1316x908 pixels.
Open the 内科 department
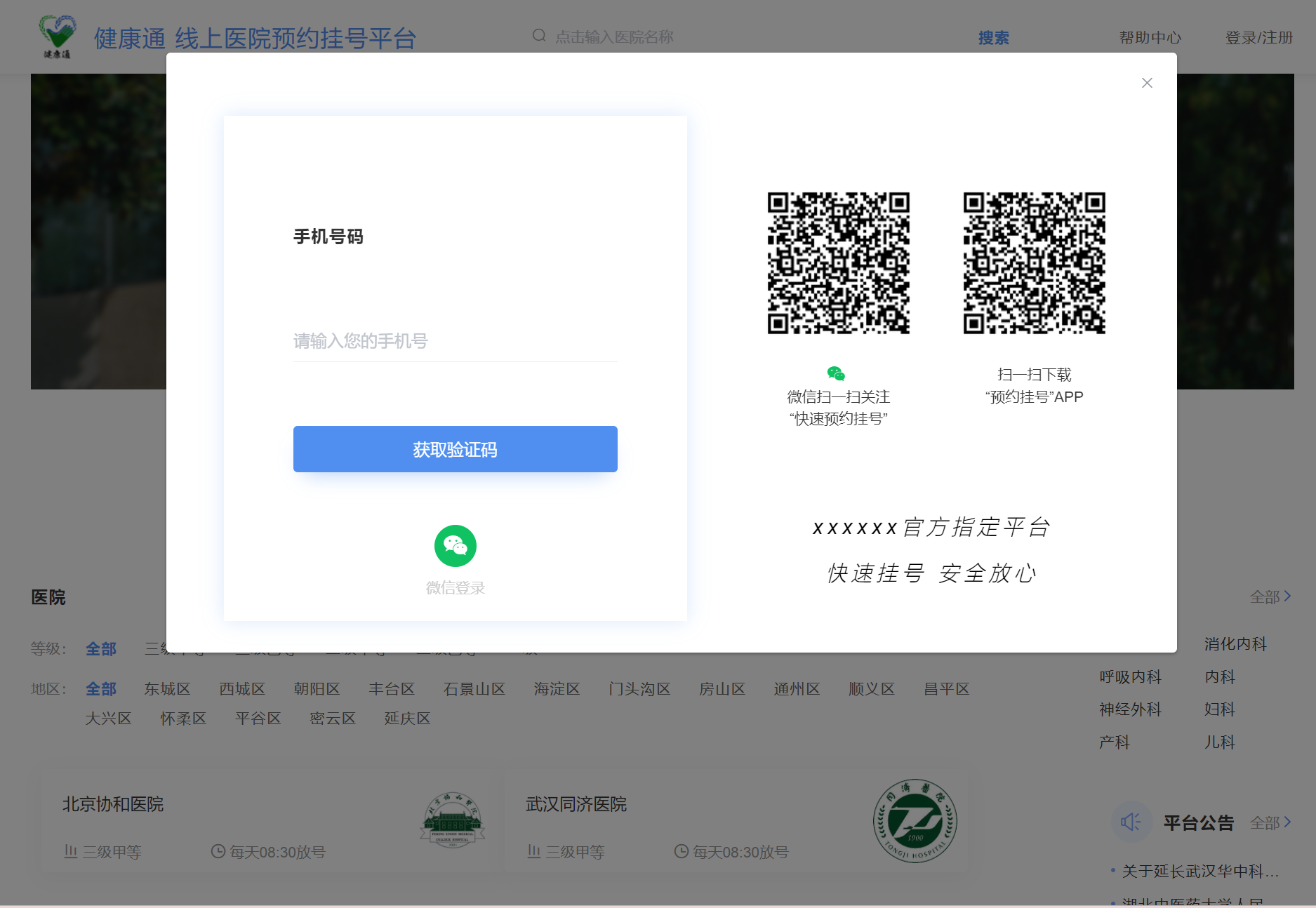click(1220, 677)
